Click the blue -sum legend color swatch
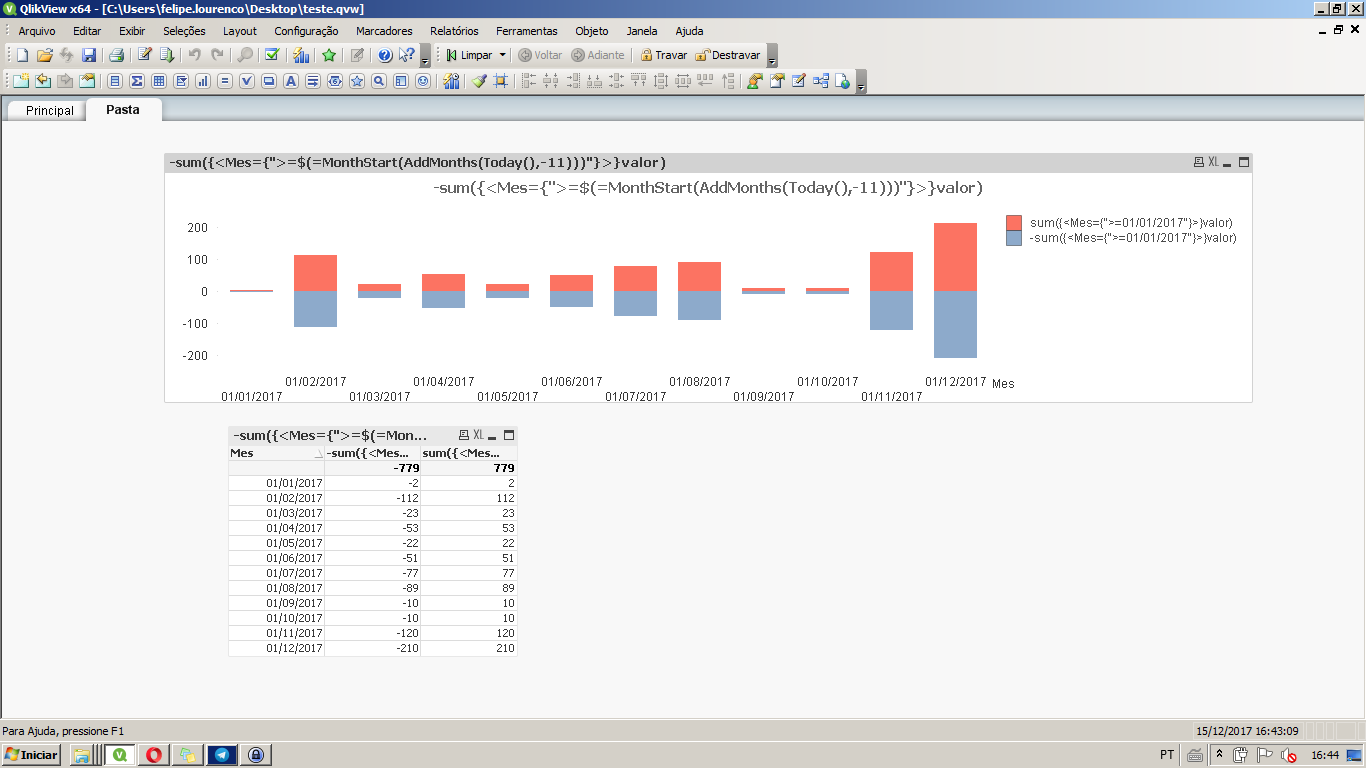The height and width of the screenshot is (768, 1366). (1014, 238)
